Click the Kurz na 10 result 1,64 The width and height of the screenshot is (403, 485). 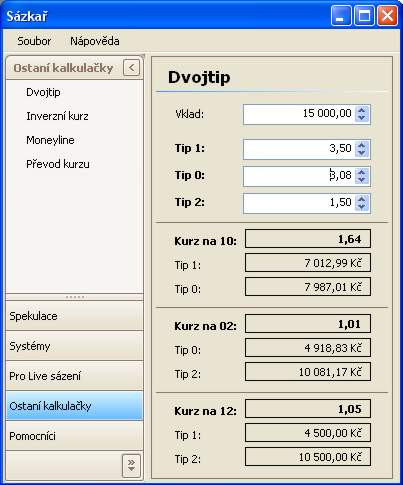coord(308,239)
